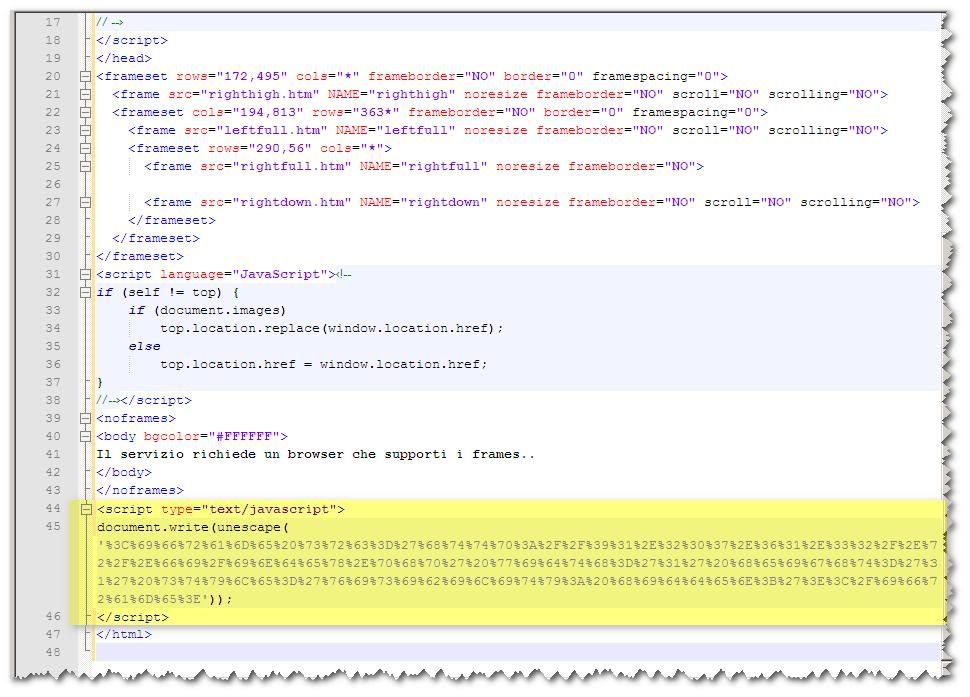Collapse the highlighted text/javascript script block
Image resolution: width=970 pixels, height=697 pixels.
(86, 509)
